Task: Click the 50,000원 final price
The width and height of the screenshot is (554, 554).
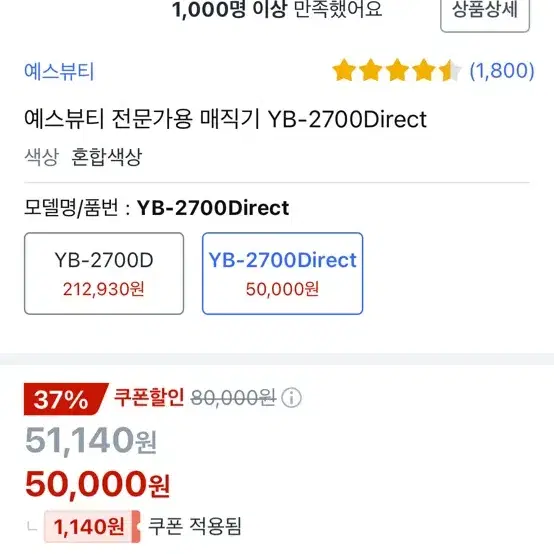Action: pos(98,484)
